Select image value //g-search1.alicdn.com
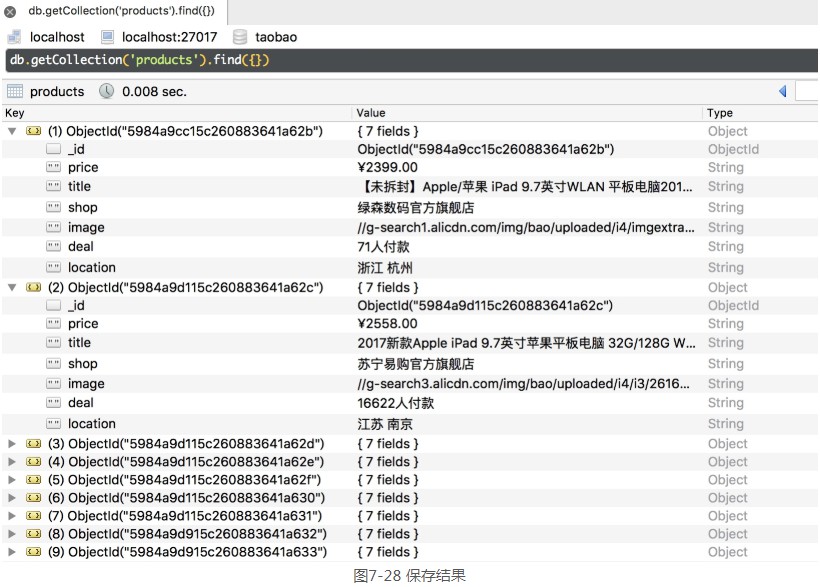 point(526,228)
